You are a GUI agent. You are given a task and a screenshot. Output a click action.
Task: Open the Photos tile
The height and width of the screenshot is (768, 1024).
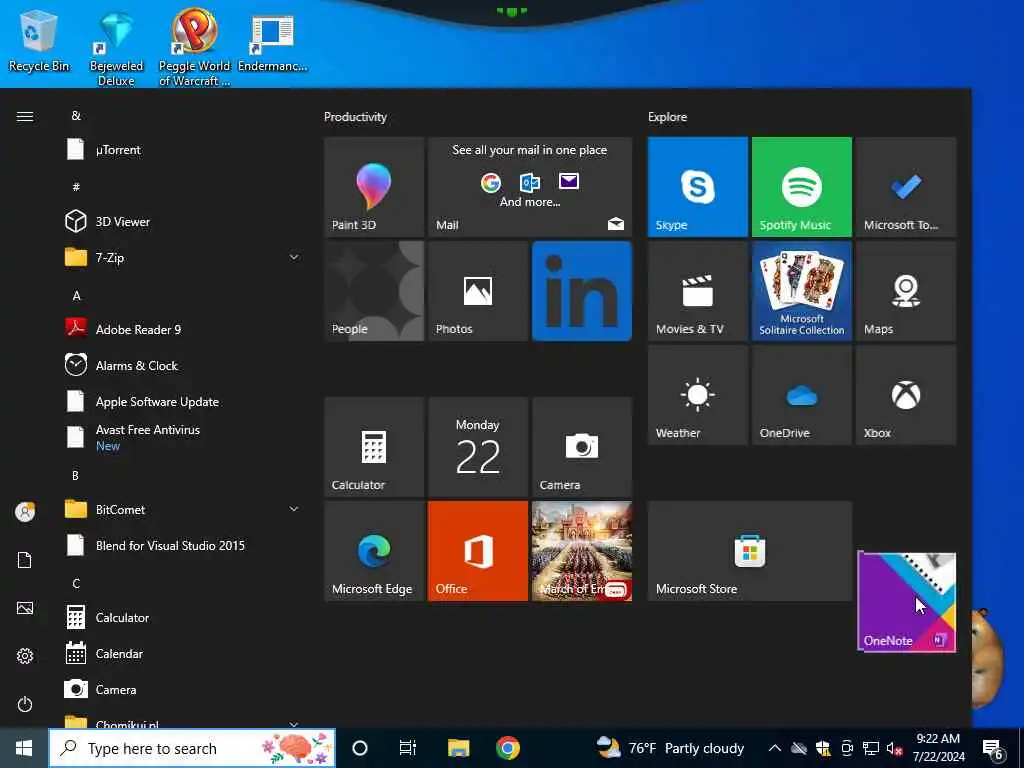tap(478, 291)
